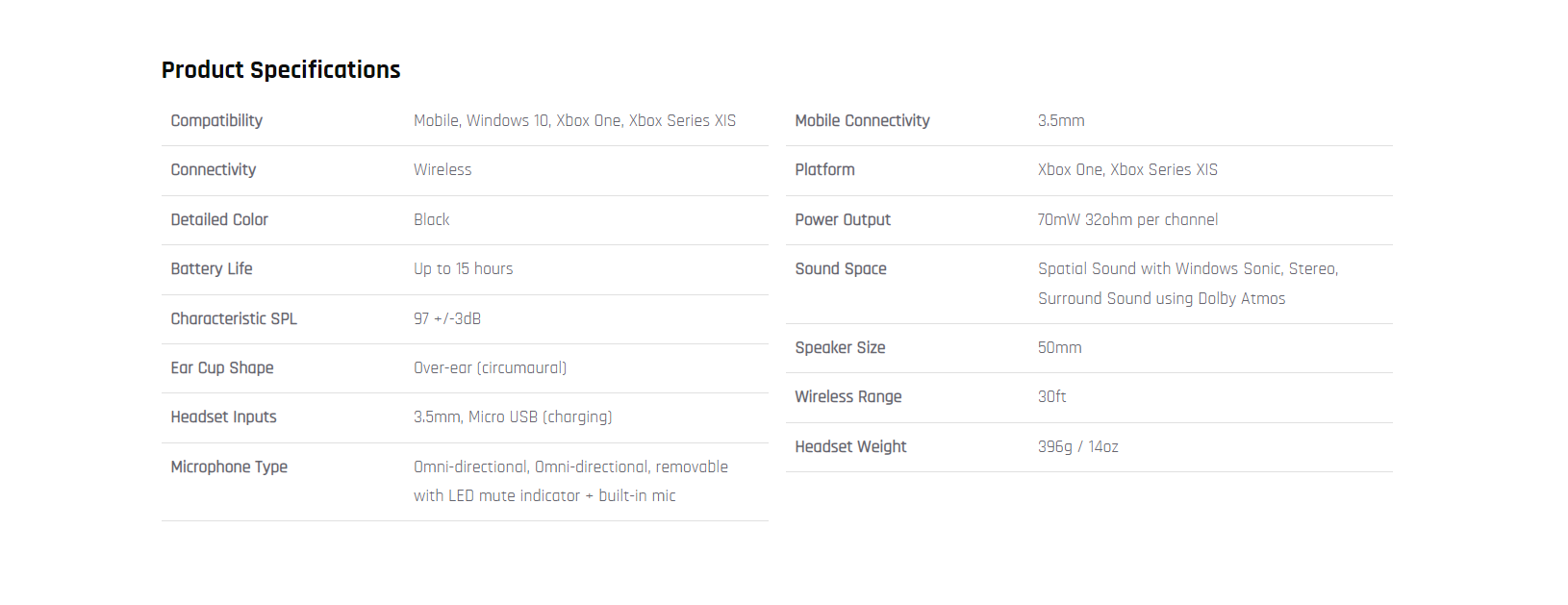The width and height of the screenshot is (1568, 605).
Task: Click the Headset Inputs label
Action: coord(223,417)
